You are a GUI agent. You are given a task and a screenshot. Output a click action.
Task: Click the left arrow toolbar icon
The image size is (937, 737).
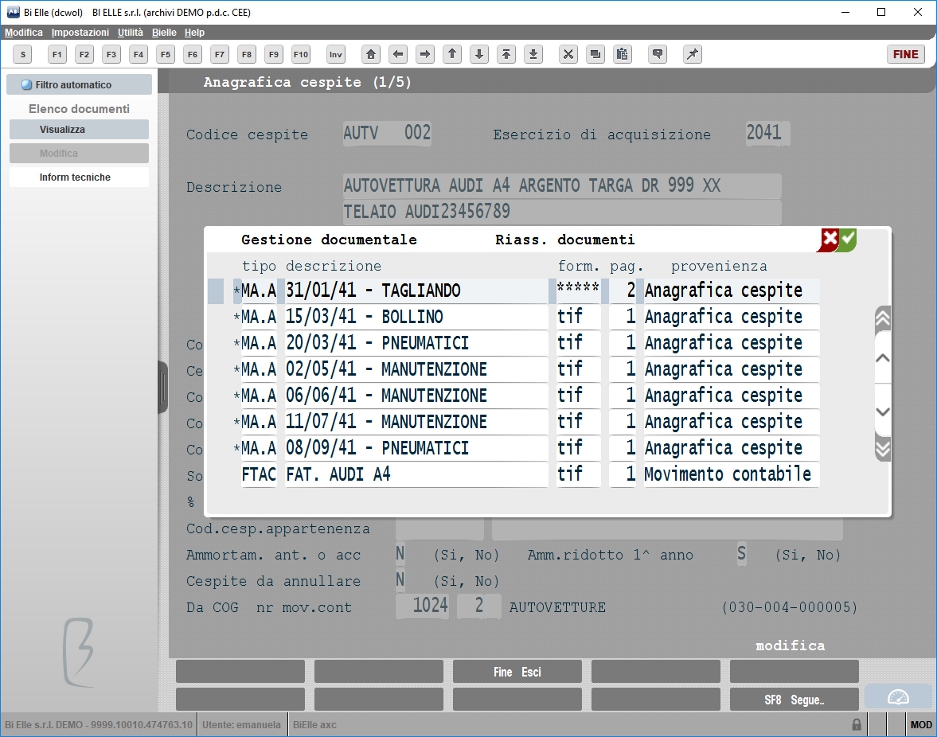coord(398,54)
